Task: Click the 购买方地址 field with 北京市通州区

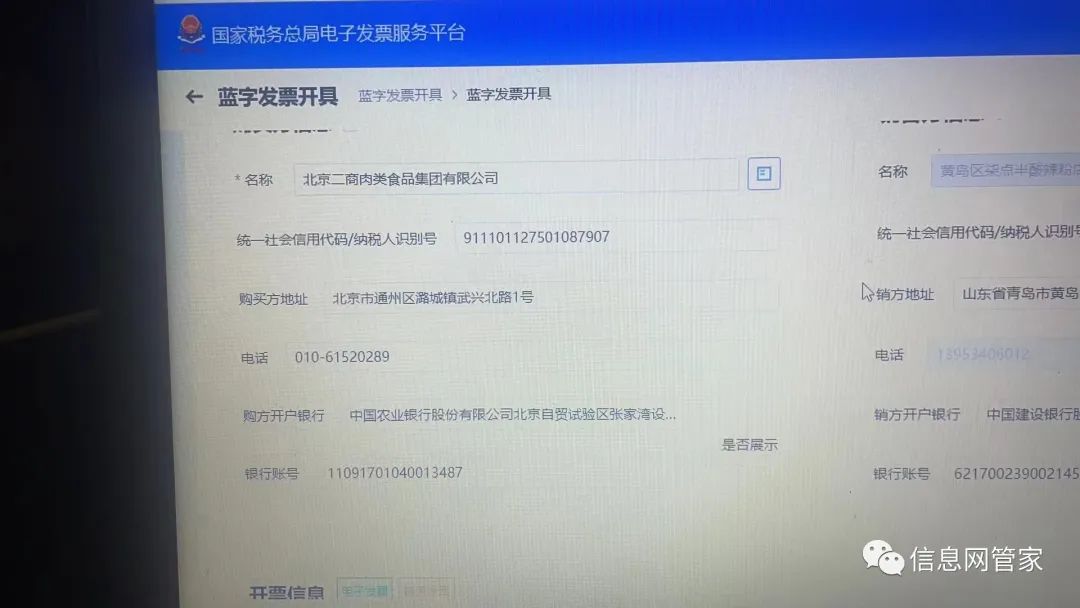Action: pyautogui.click(x=552, y=297)
